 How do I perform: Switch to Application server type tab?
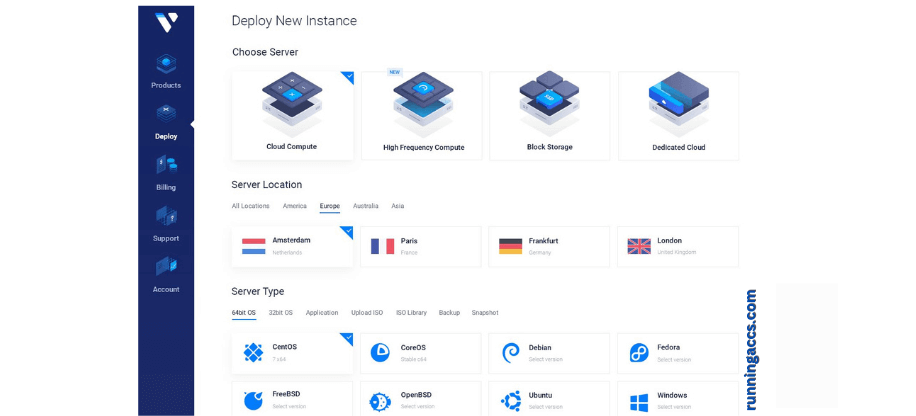[x=322, y=313]
